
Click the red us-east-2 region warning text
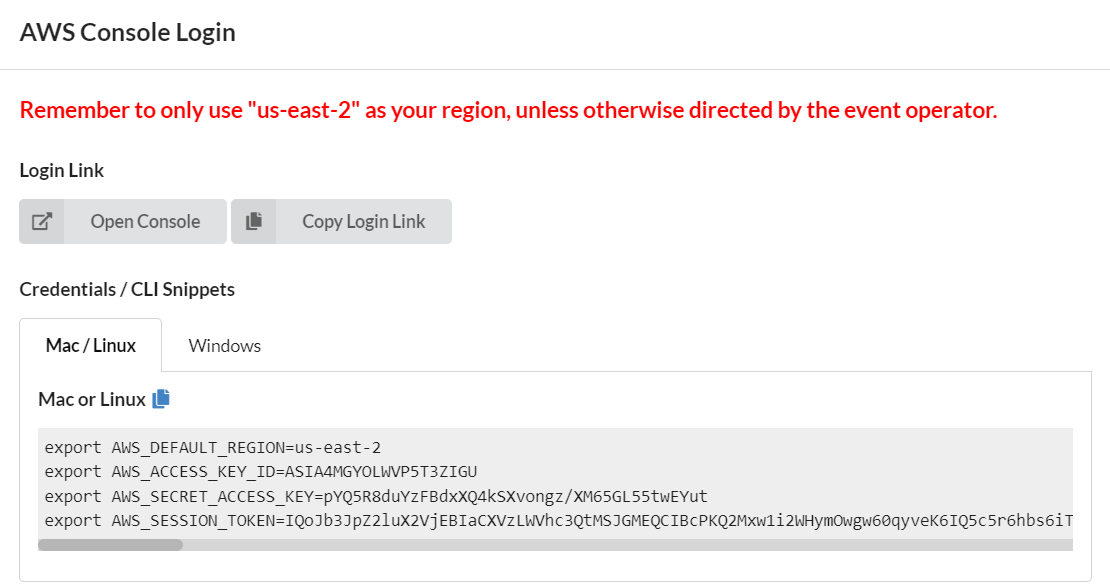click(x=508, y=110)
